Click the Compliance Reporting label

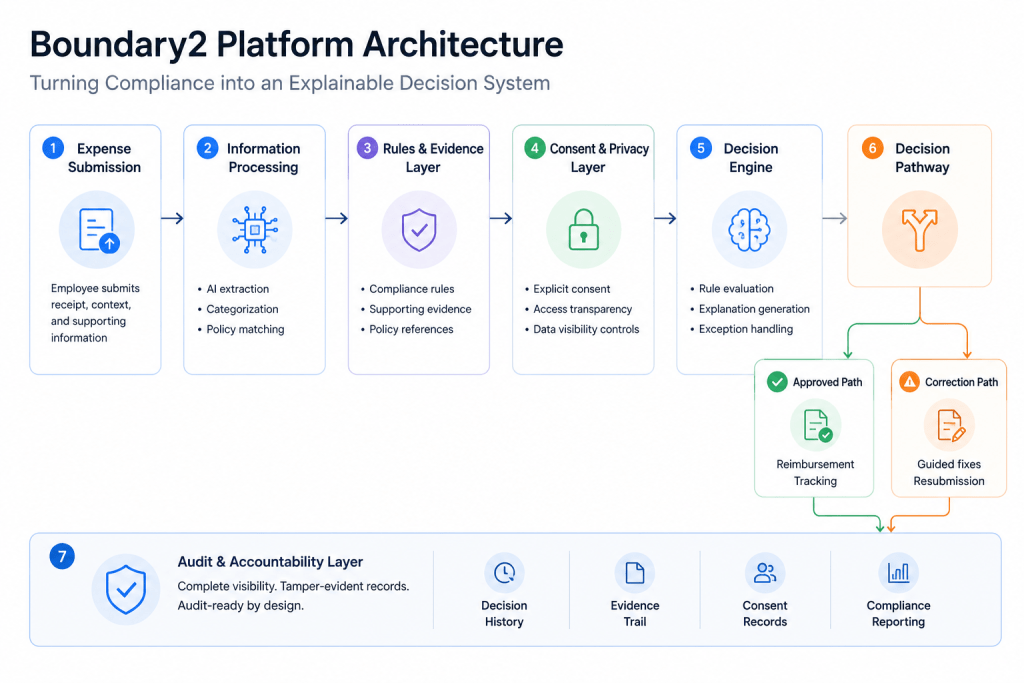[899, 613]
